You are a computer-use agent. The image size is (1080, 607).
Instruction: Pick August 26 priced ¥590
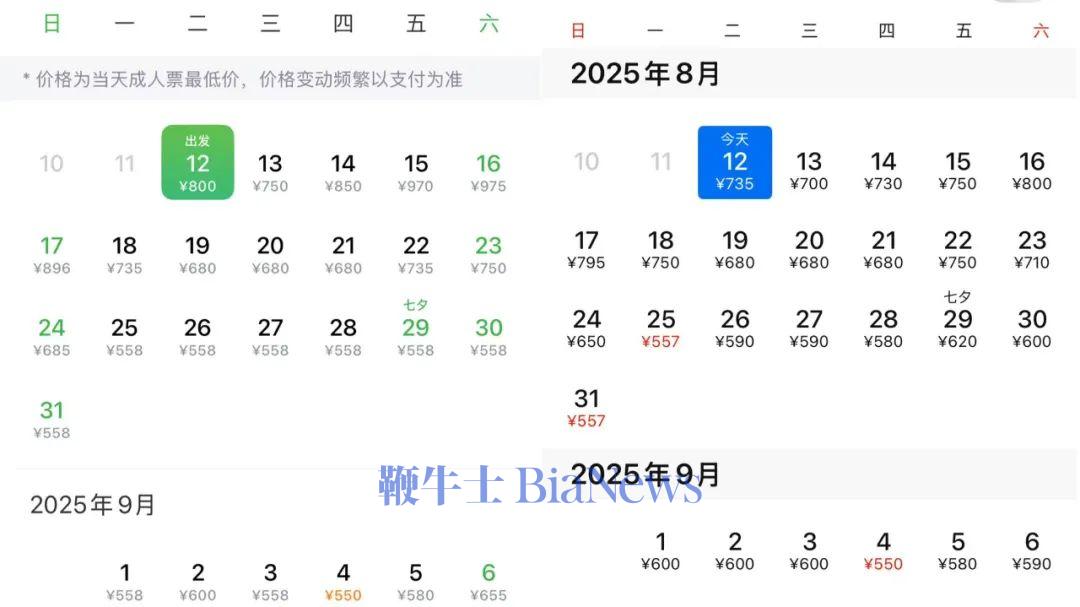[734, 328]
